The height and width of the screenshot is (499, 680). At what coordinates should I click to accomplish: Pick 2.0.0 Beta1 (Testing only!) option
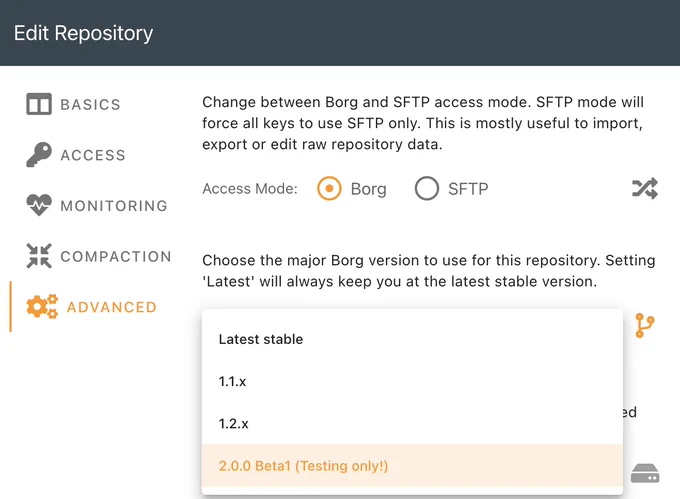coord(412,466)
